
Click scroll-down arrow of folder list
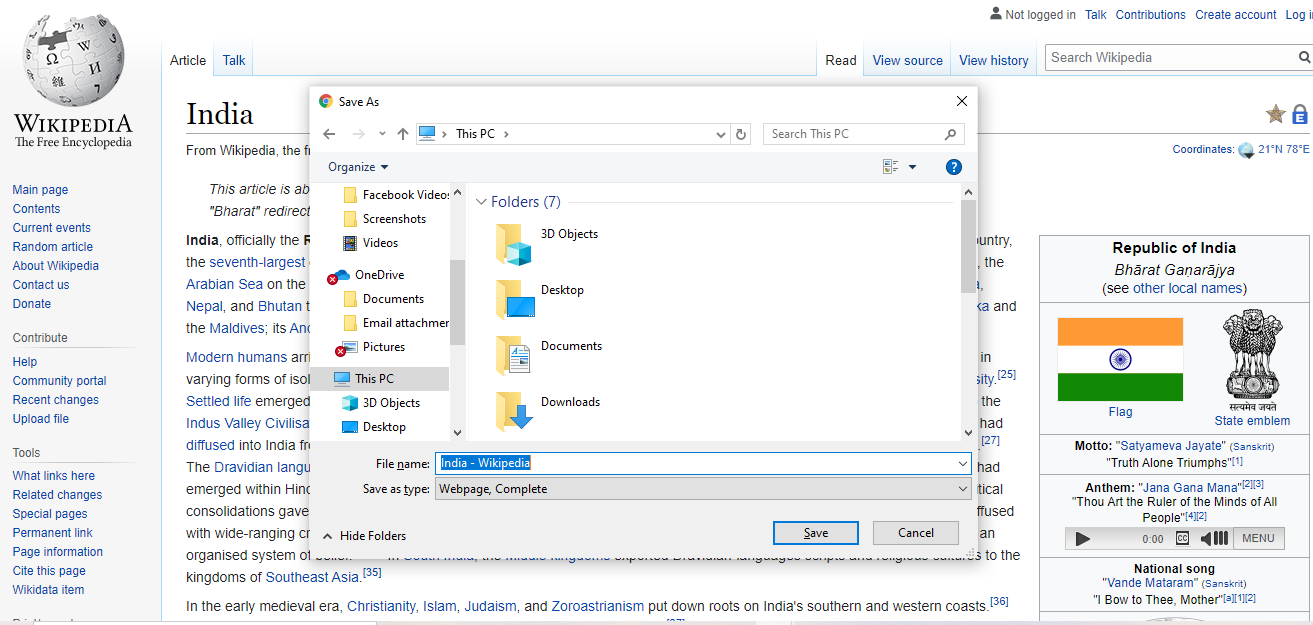click(968, 433)
